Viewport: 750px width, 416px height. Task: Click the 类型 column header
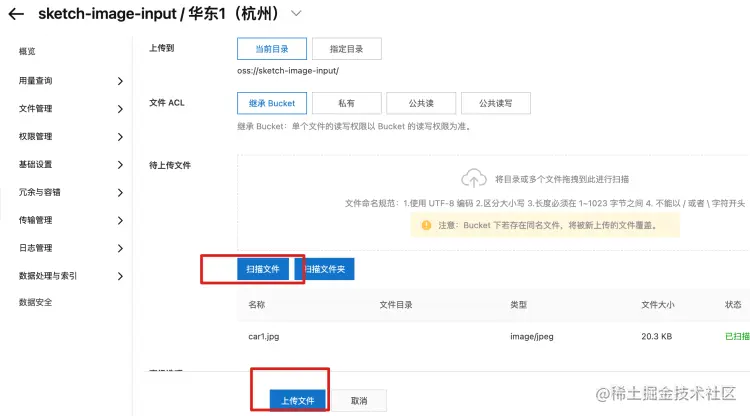coord(518,305)
